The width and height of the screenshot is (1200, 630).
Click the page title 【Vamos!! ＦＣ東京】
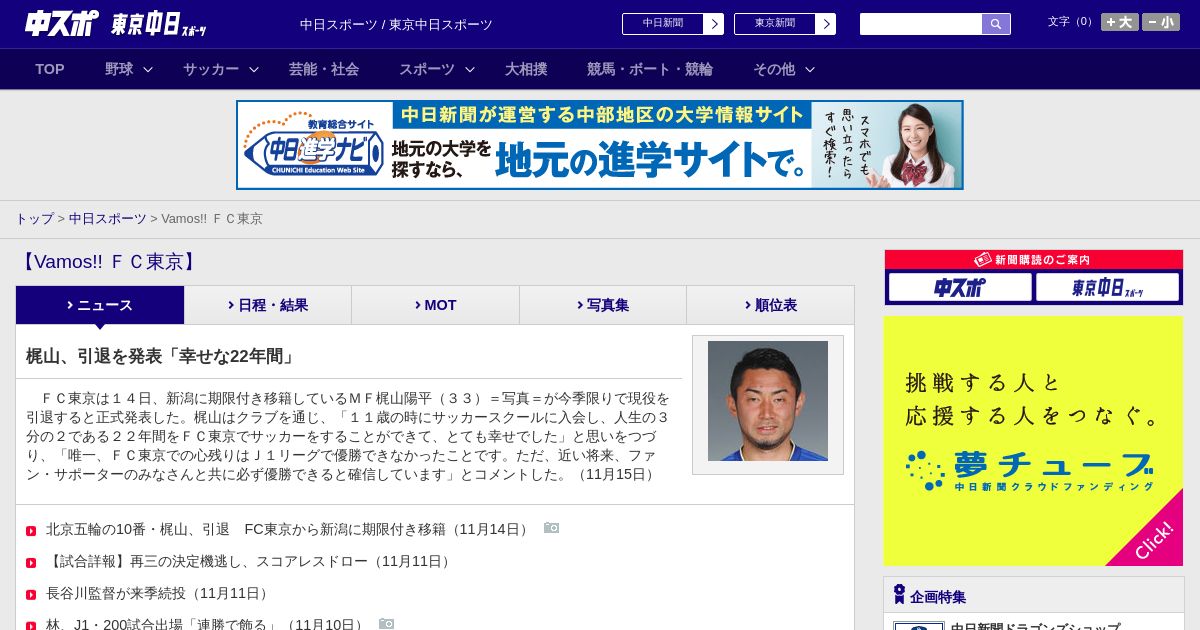pyautogui.click(x=110, y=262)
